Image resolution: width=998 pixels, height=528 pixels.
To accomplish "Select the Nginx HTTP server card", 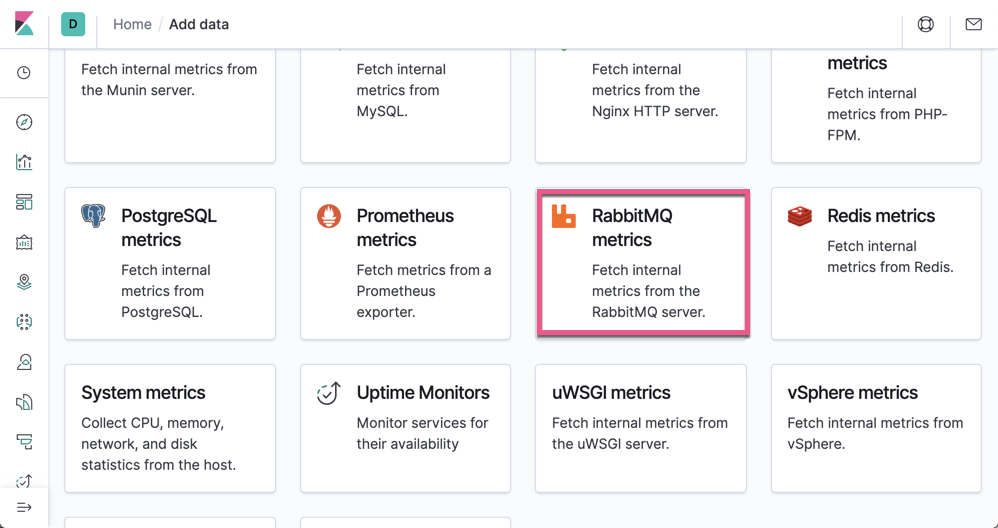I will tap(640, 106).
